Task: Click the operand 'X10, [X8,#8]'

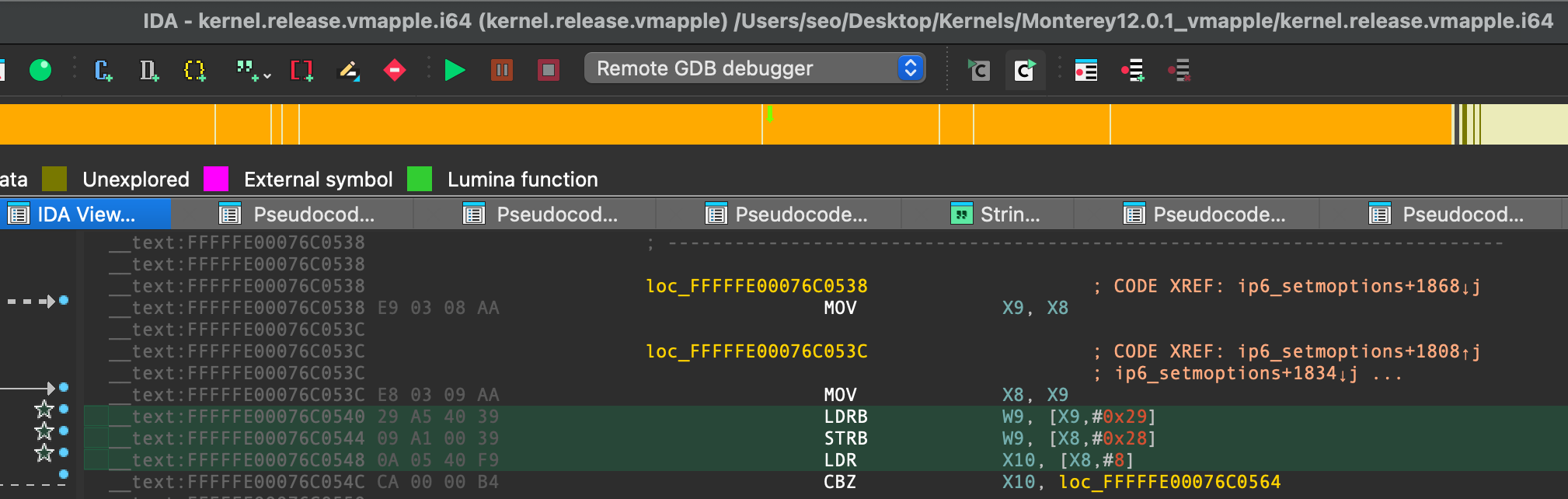Action: (1068, 460)
